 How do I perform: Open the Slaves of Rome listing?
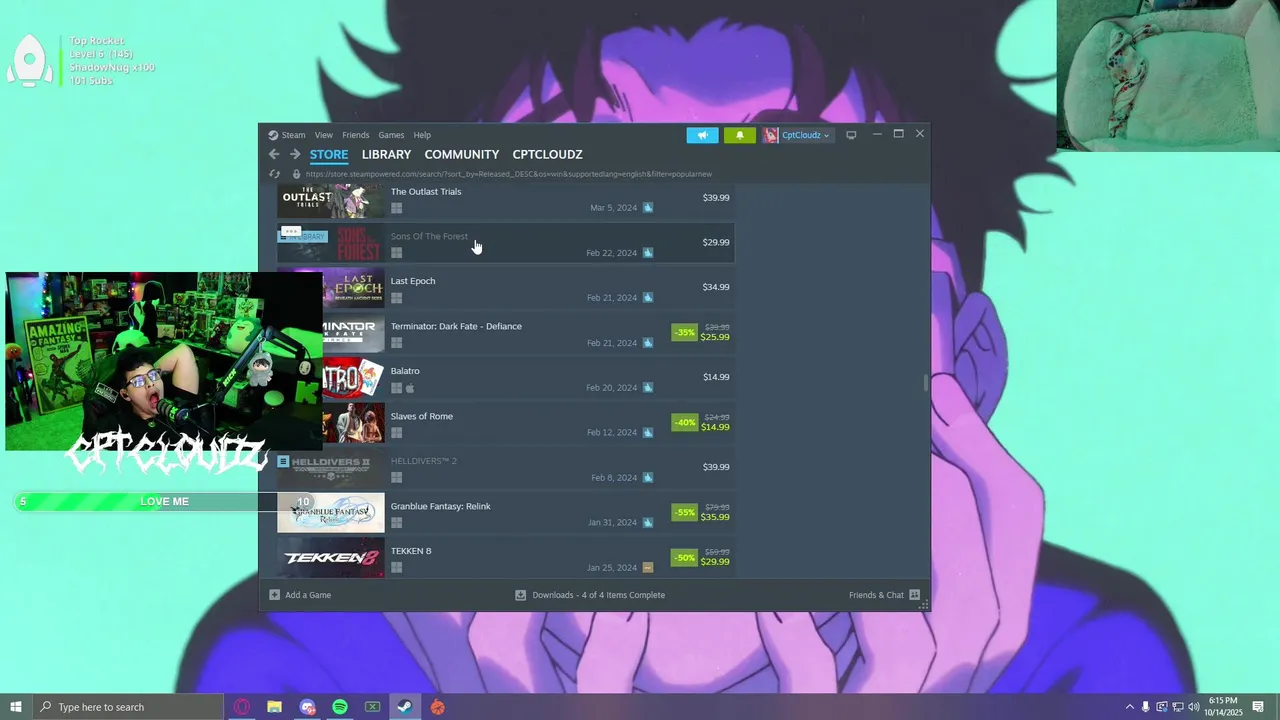tap(422, 416)
